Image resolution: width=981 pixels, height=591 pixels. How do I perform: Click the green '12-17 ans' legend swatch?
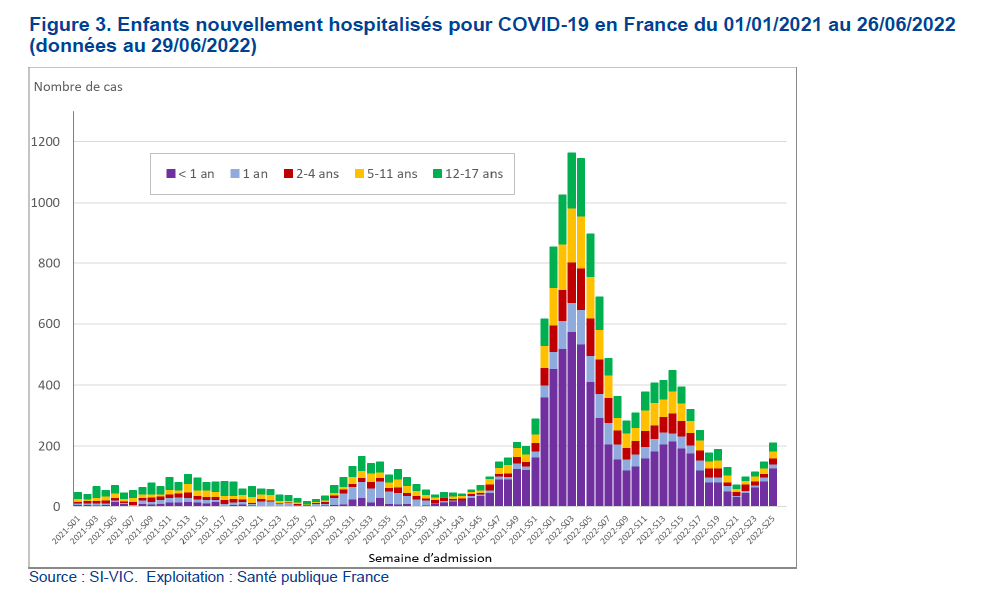pyautogui.click(x=436, y=174)
